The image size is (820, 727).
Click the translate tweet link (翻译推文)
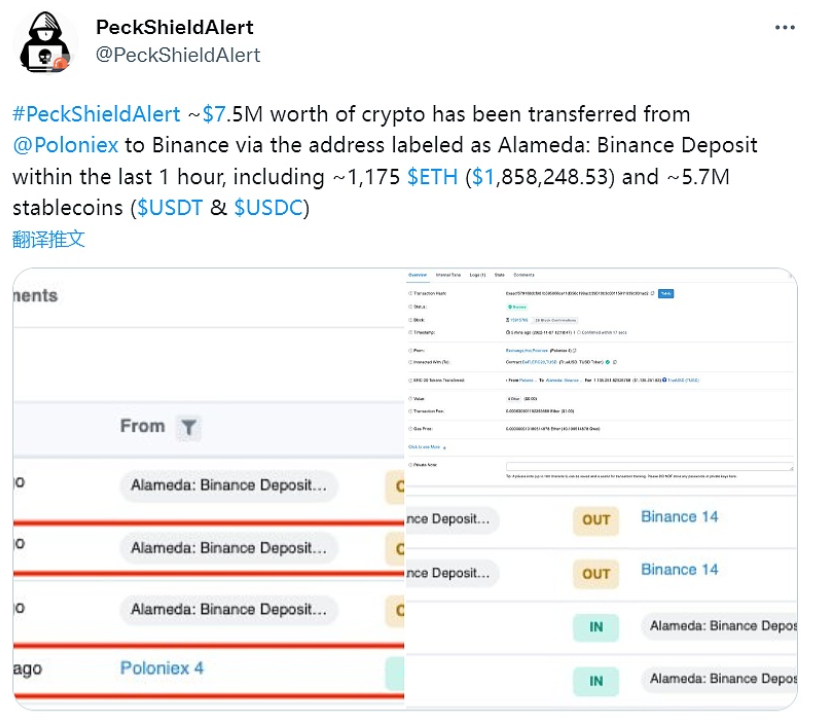tap(48, 239)
